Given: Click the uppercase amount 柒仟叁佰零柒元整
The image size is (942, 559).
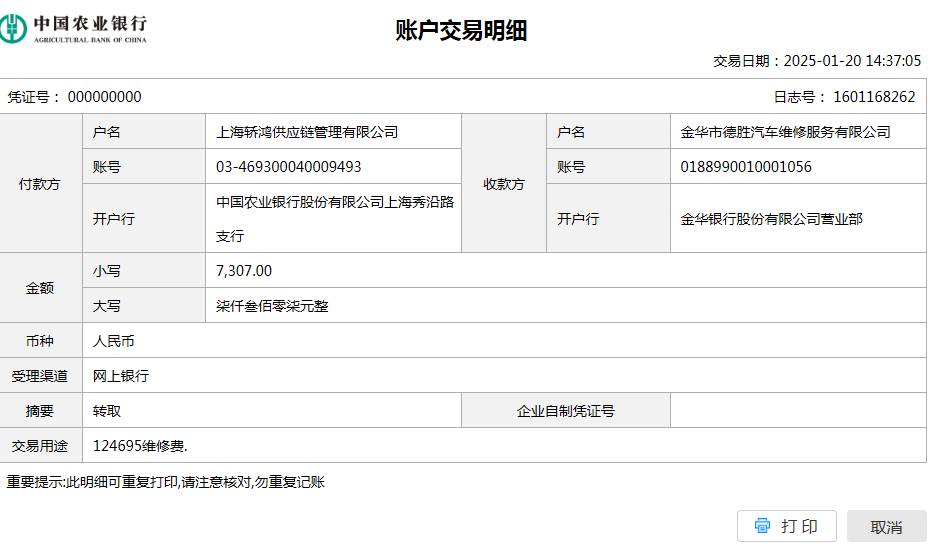Looking at the screenshot, I should point(272,306).
